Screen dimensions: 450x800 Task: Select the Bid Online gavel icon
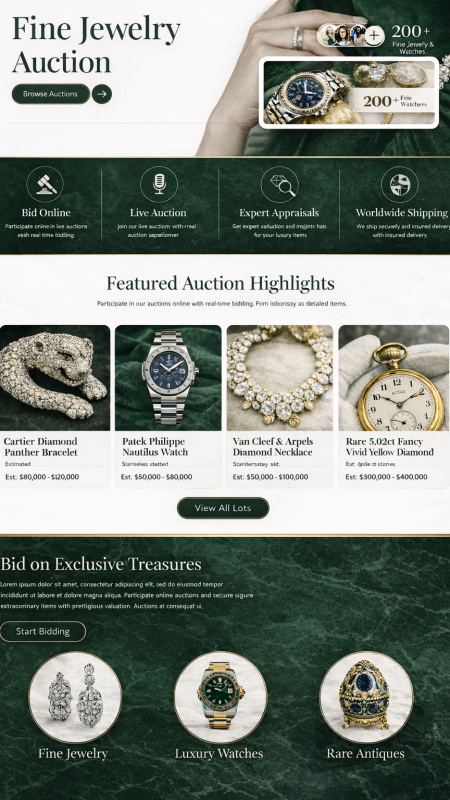tap(45, 185)
